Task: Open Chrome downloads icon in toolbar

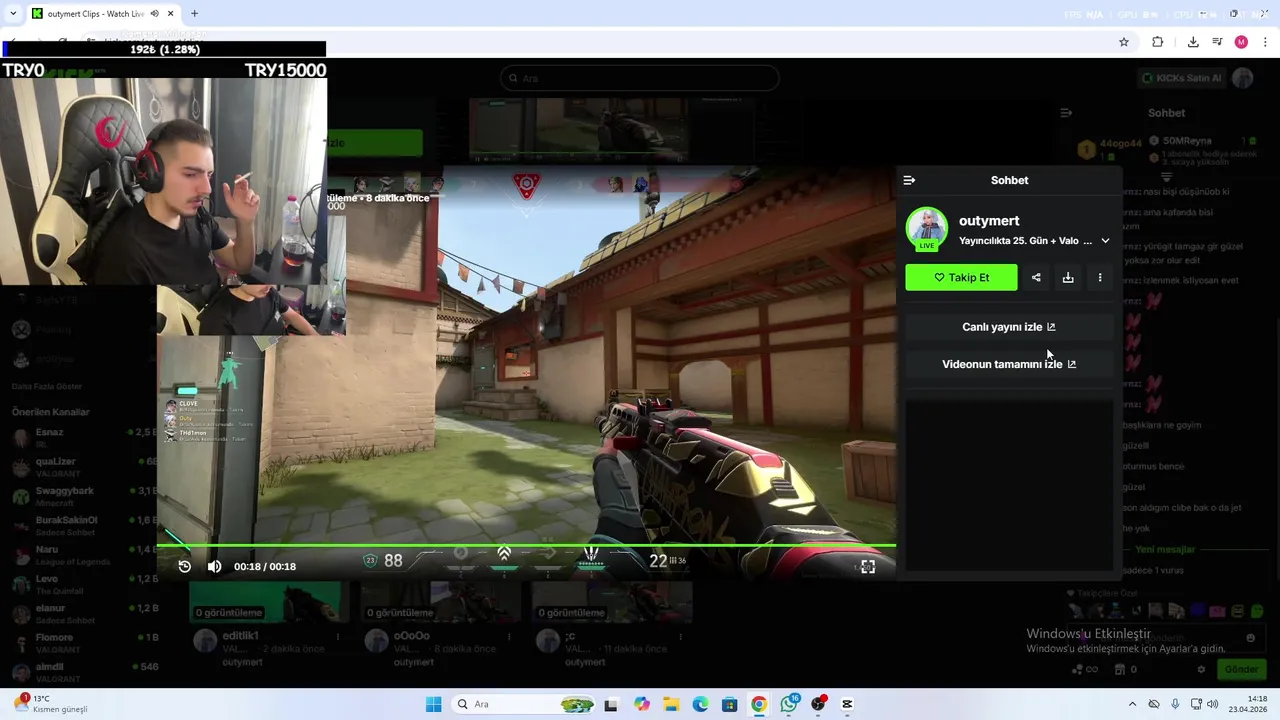Action: [x=1193, y=42]
